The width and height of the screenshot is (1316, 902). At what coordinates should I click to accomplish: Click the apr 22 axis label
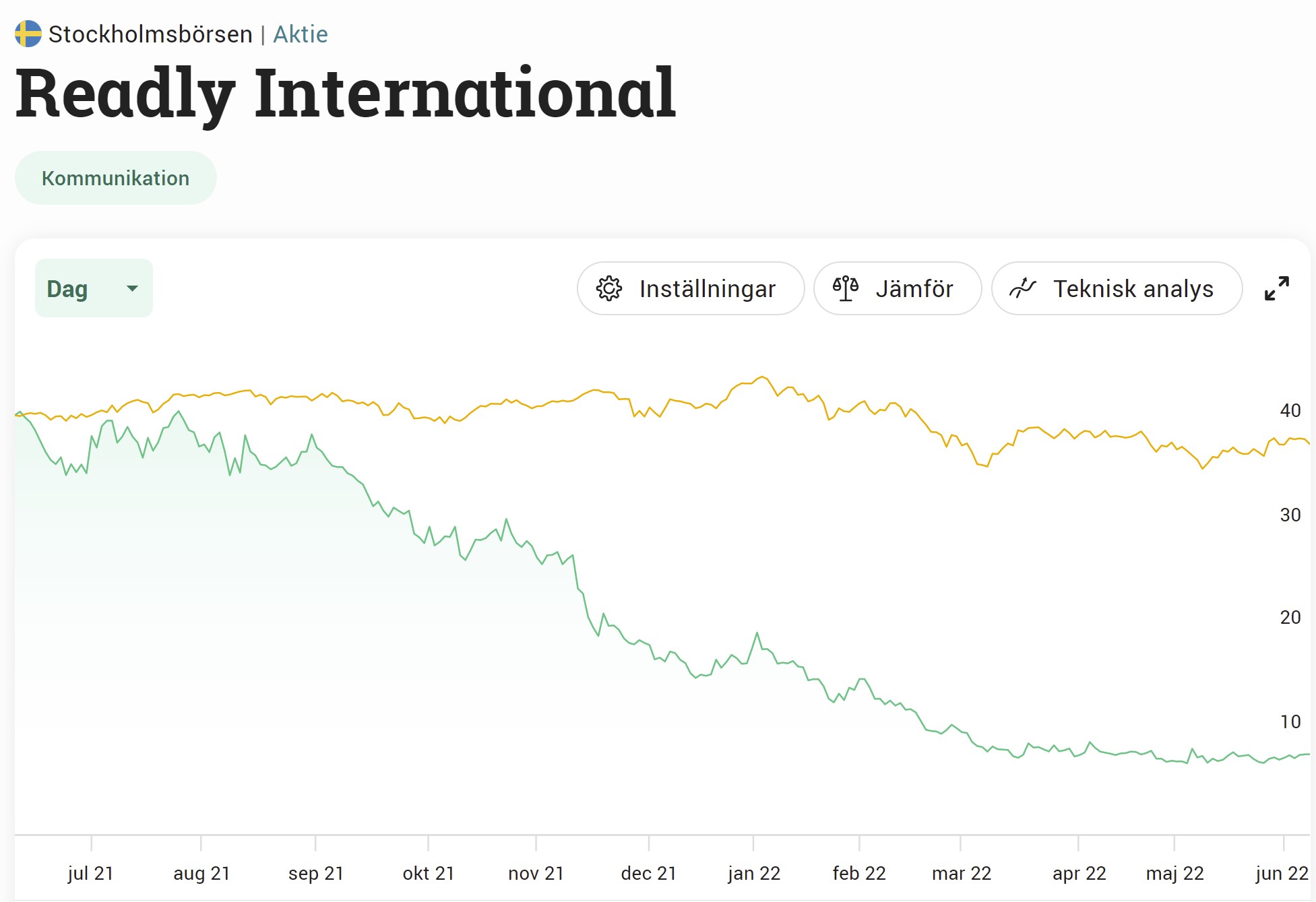tap(1079, 873)
